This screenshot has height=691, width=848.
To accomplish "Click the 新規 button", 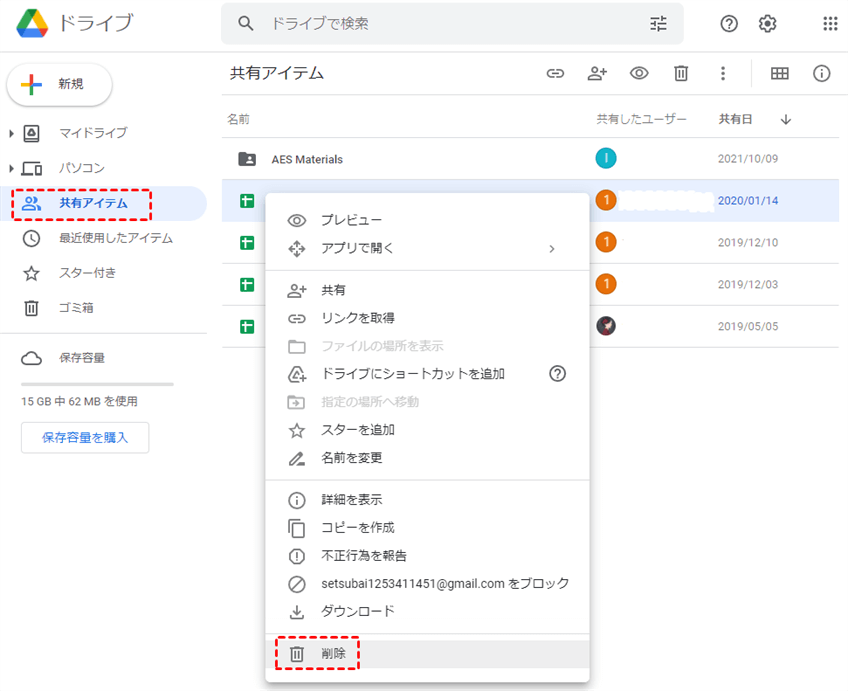I will (60, 85).
